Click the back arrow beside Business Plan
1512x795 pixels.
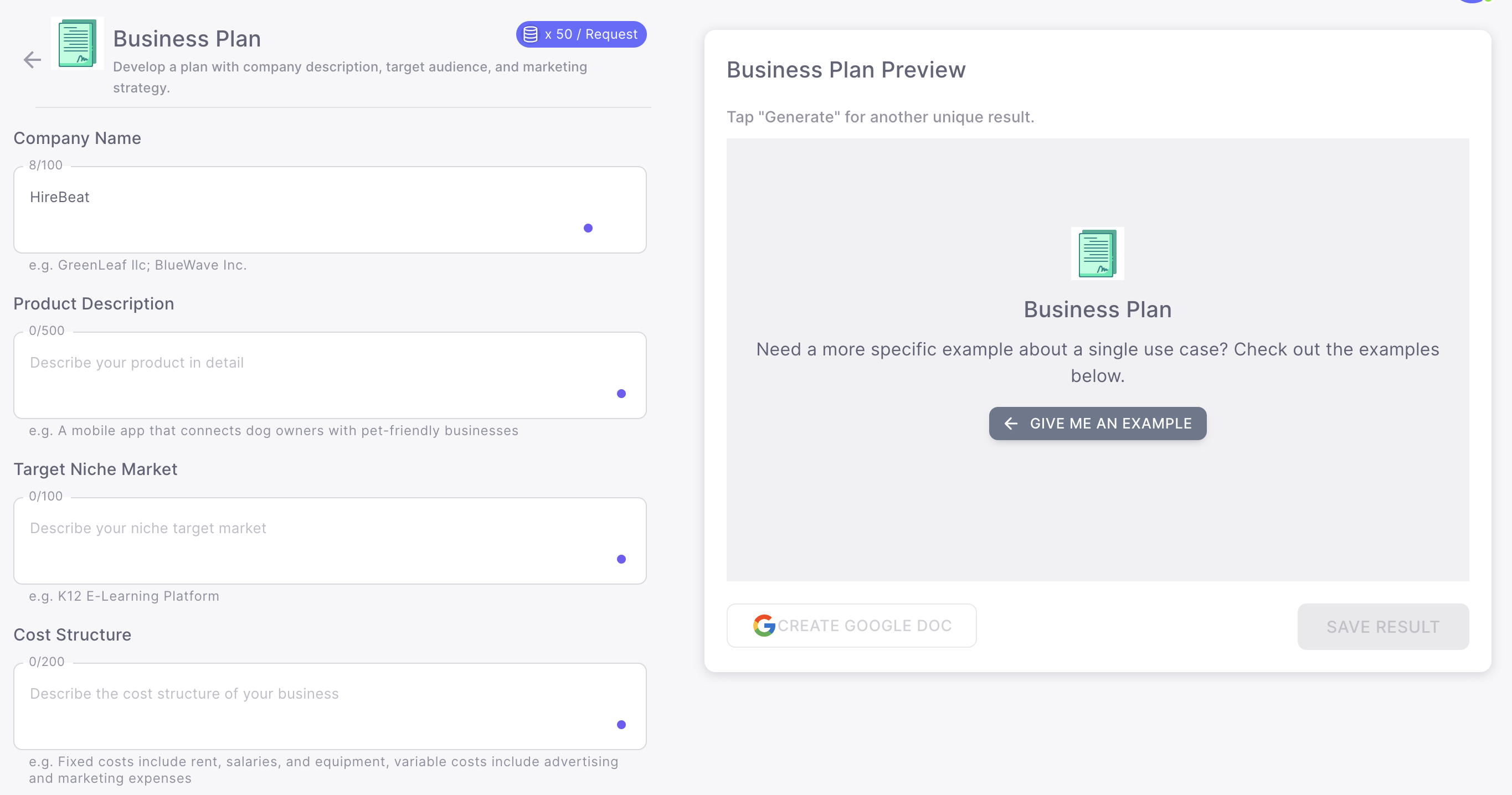(32, 59)
